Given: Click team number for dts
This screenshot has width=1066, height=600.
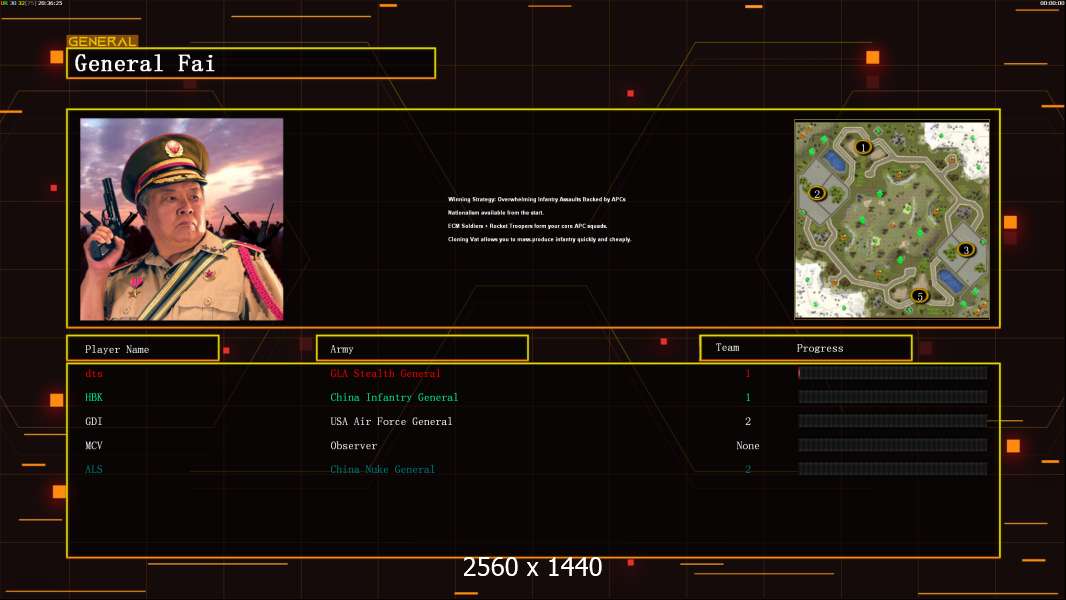Looking at the screenshot, I should click(x=748, y=373).
